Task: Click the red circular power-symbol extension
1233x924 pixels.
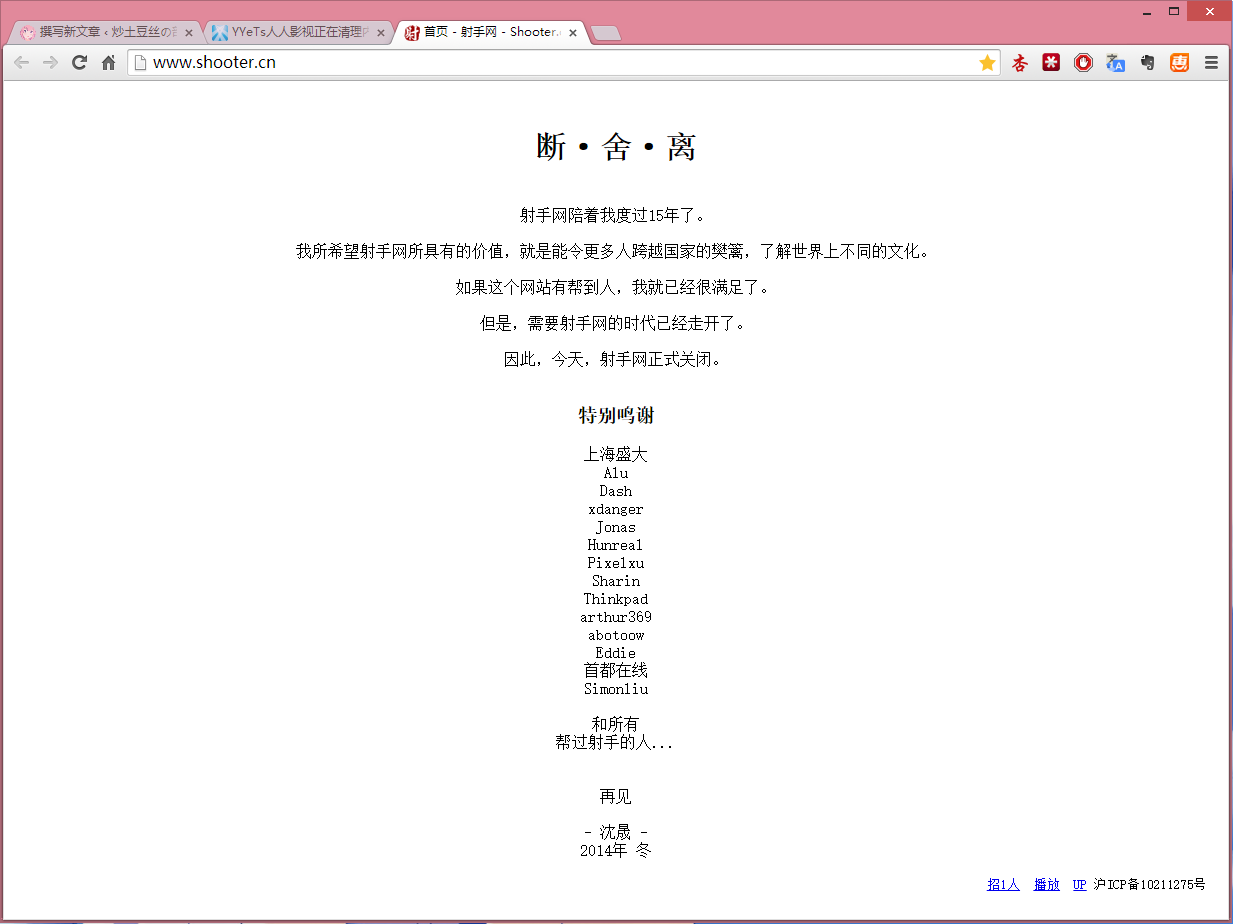Action: pos(1083,63)
